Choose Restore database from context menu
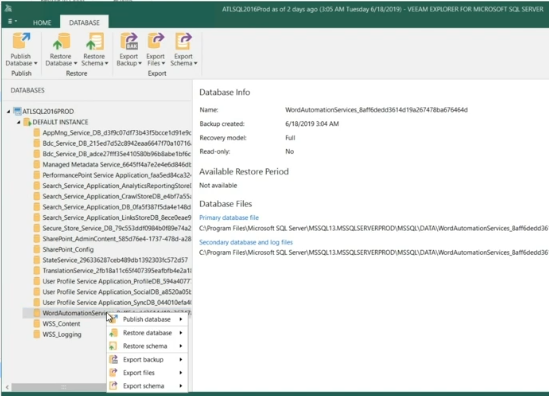Screen dimensions: 549x396 pyautogui.click(x=147, y=333)
